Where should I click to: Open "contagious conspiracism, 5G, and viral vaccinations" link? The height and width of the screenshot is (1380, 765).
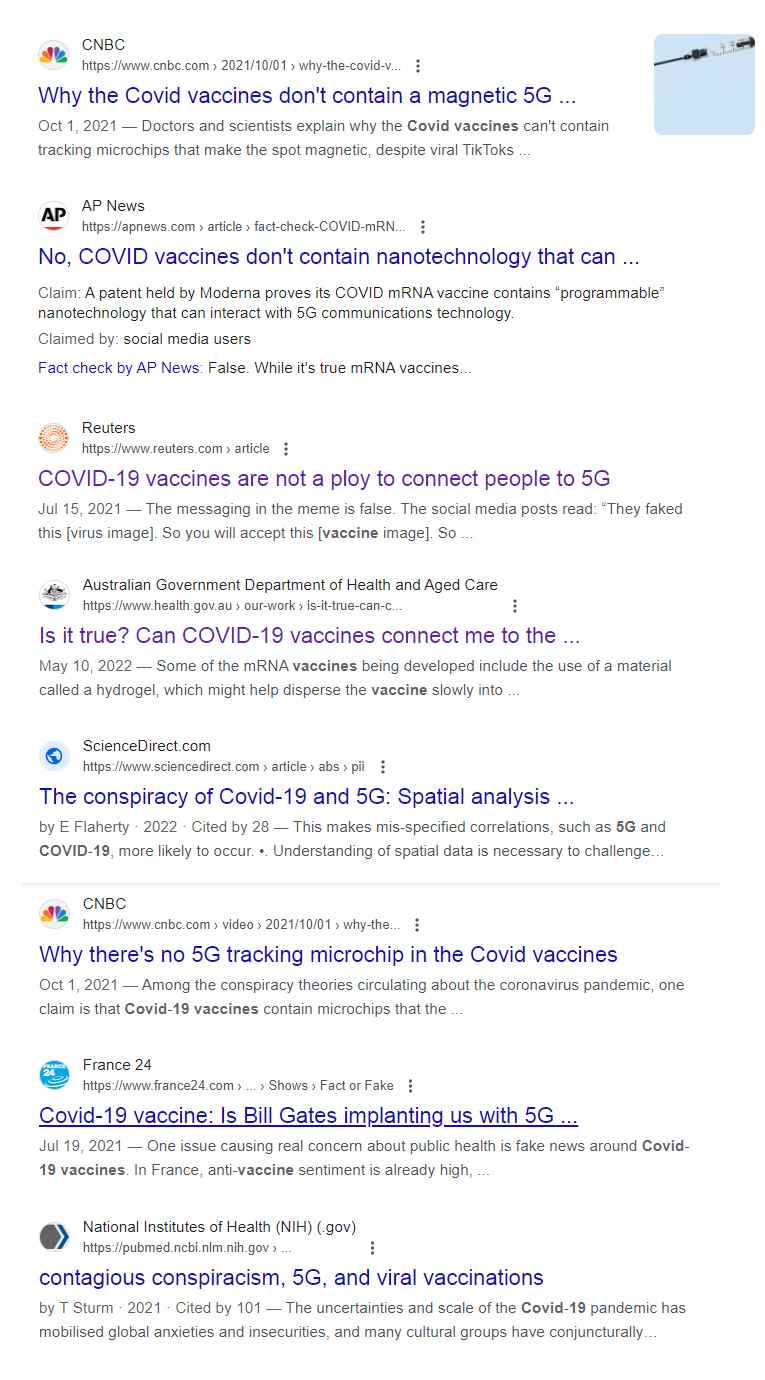coord(291,1278)
